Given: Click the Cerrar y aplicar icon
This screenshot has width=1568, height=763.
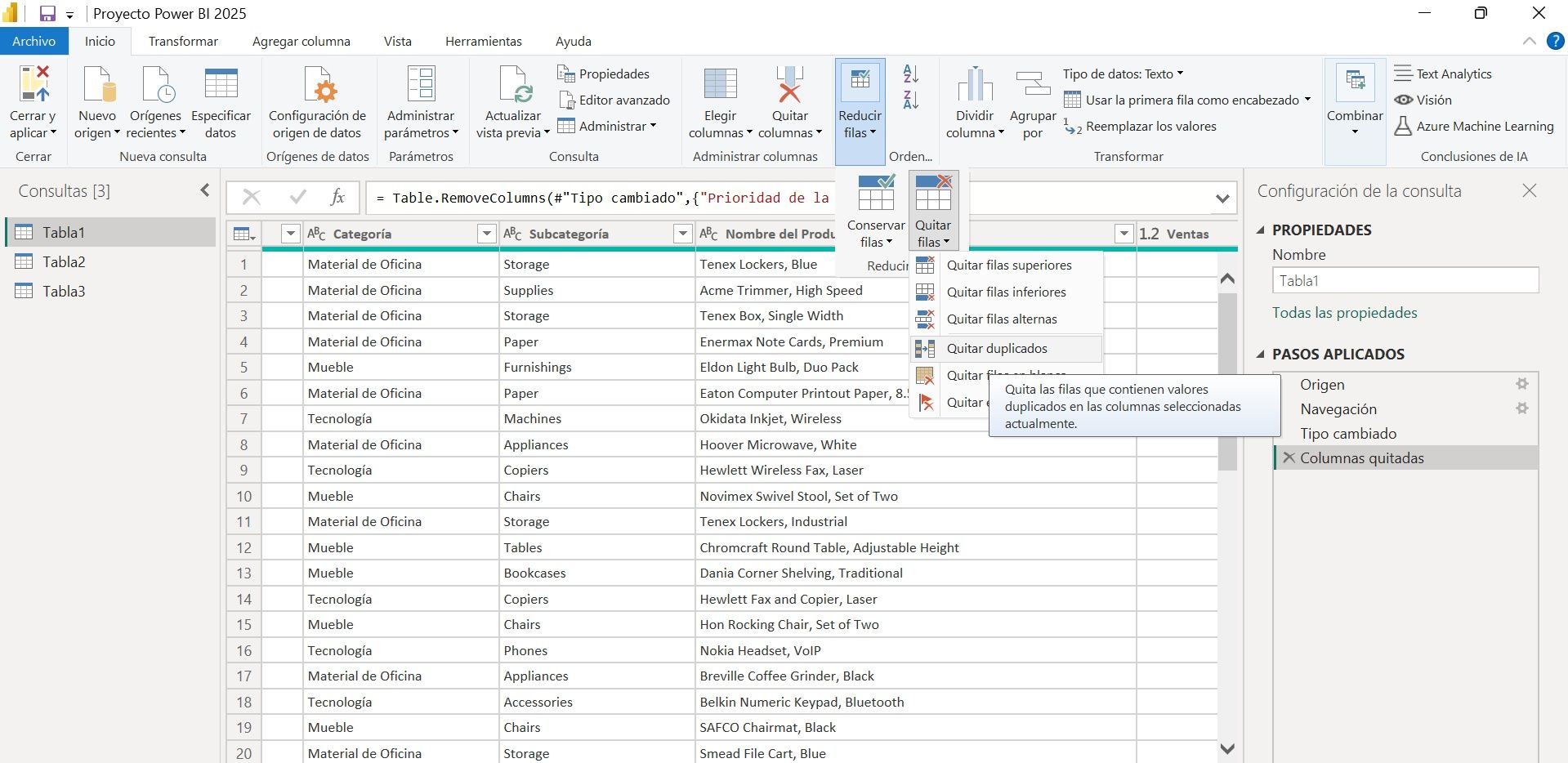Looking at the screenshot, I should [34, 83].
